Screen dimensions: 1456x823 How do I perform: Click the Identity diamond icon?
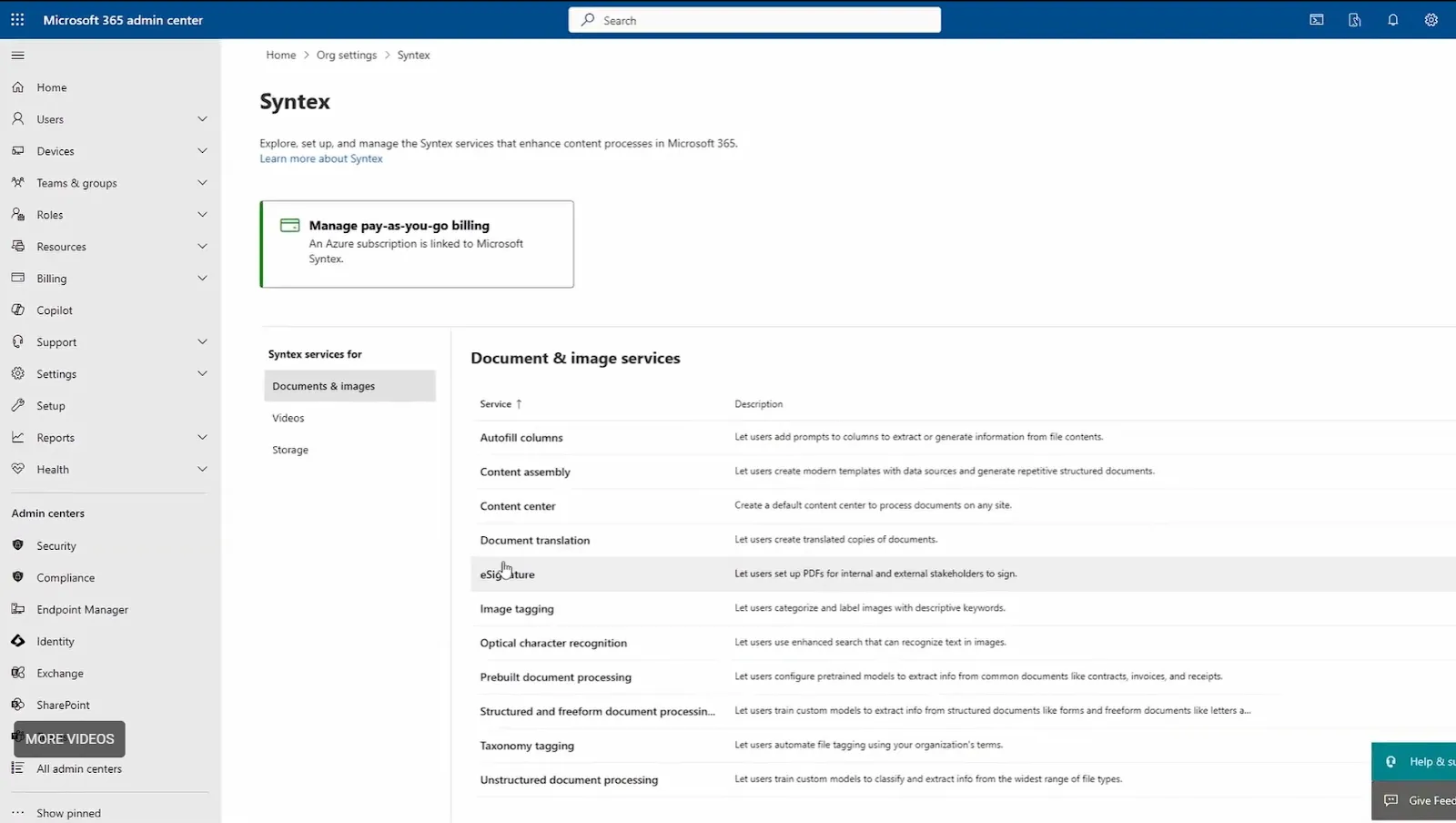pos(17,641)
